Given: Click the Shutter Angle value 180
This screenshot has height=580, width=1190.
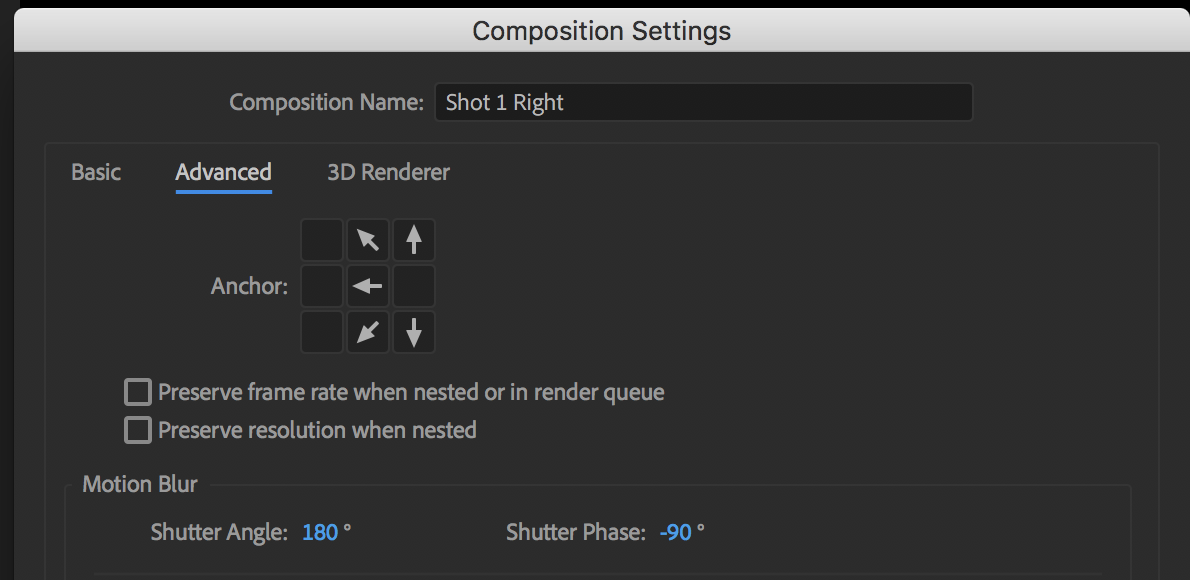Looking at the screenshot, I should (320, 532).
